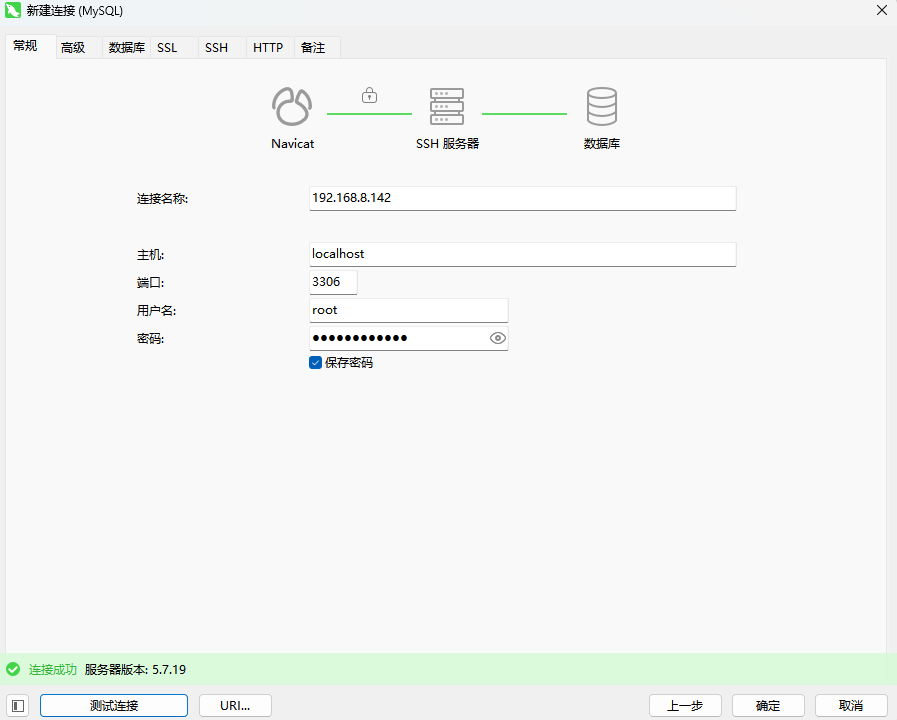Click the 连接名称: field label

click(162, 199)
